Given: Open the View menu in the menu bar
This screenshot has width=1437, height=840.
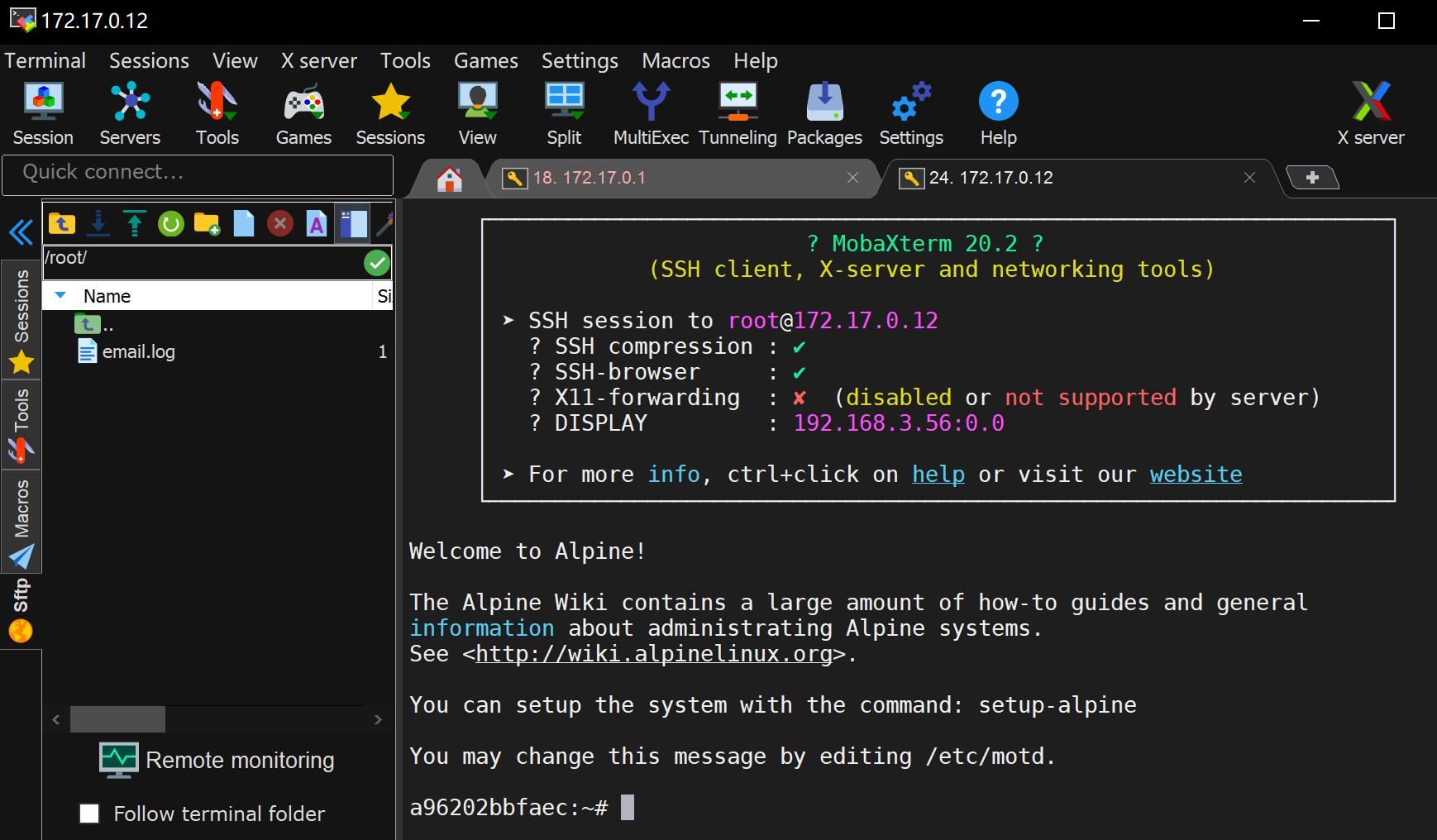Looking at the screenshot, I should coord(235,60).
